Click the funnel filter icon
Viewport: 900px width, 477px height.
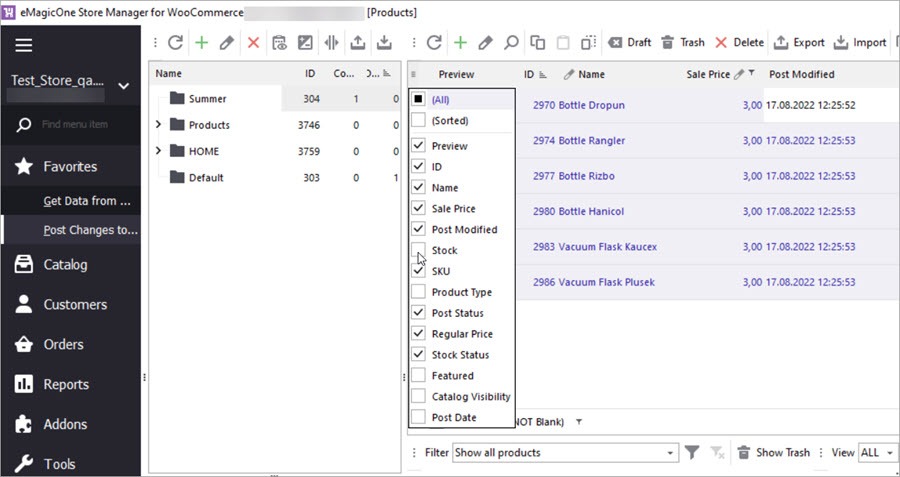pyautogui.click(x=692, y=453)
